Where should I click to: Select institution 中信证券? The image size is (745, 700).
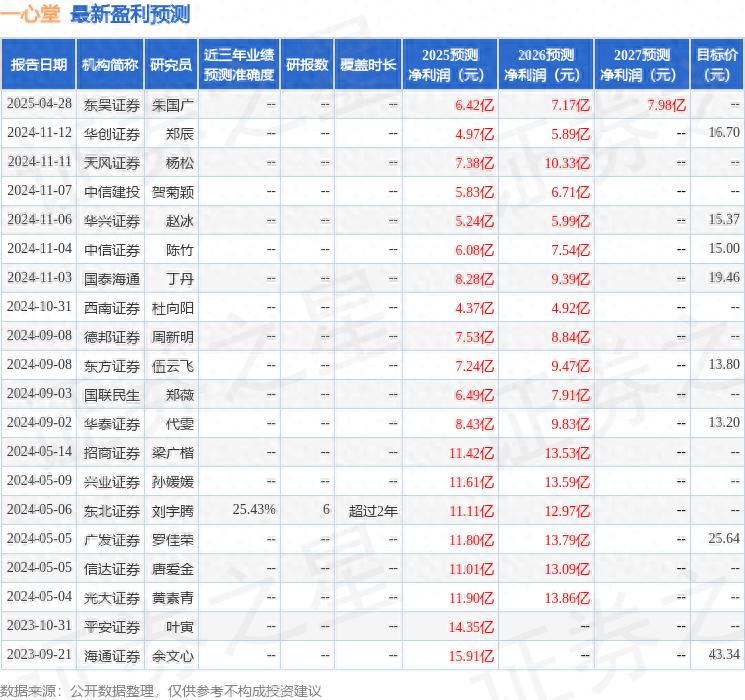click(x=112, y=250)
